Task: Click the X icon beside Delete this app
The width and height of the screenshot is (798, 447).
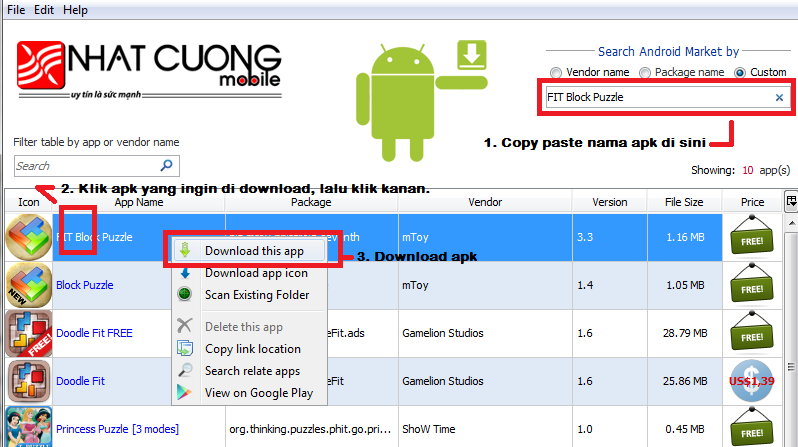Action: [x=184, y=325]
